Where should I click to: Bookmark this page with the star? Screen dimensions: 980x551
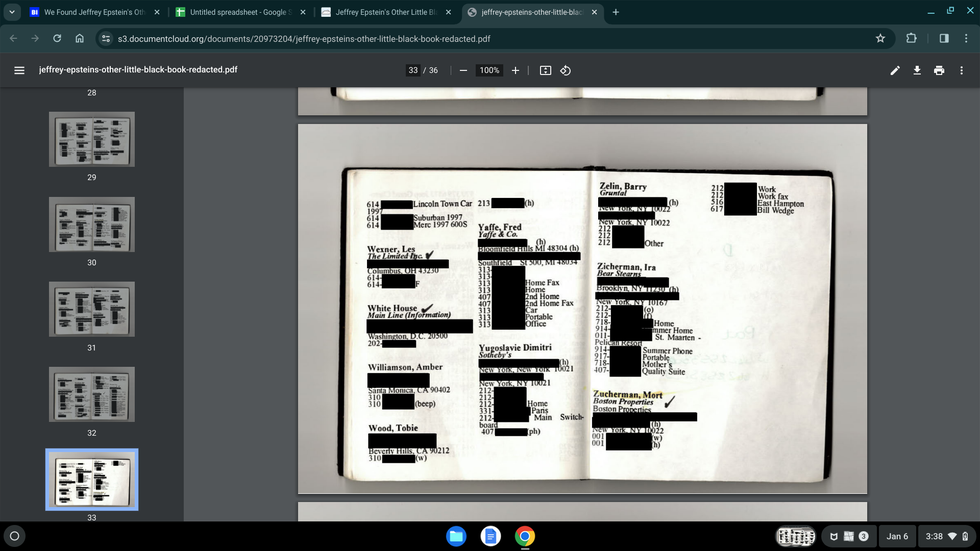tap(880, 39)
